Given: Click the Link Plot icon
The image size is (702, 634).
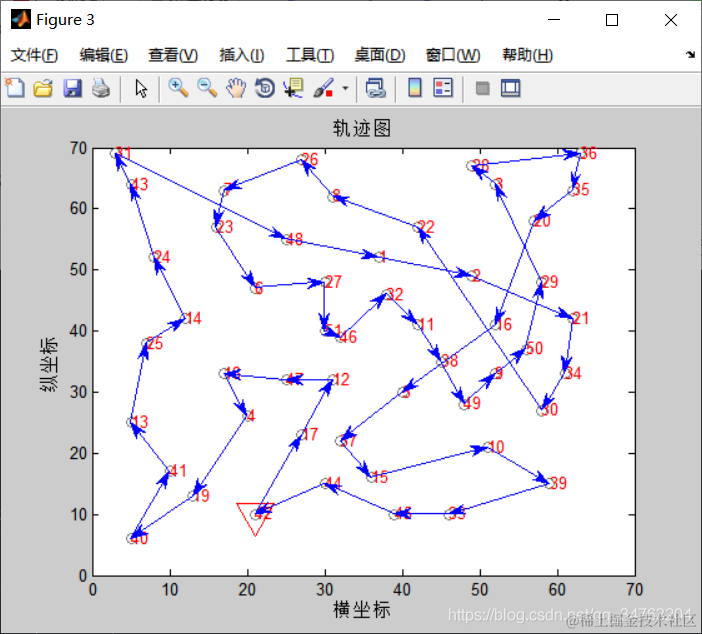Looking at the screenshot, I should click(x=375, y=88).
